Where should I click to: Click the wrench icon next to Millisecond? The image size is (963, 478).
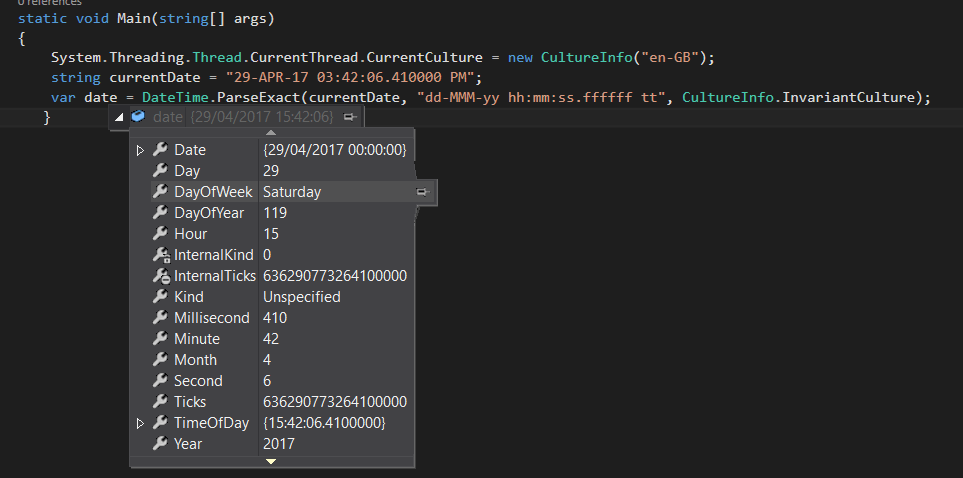click(x=160, y=318)
